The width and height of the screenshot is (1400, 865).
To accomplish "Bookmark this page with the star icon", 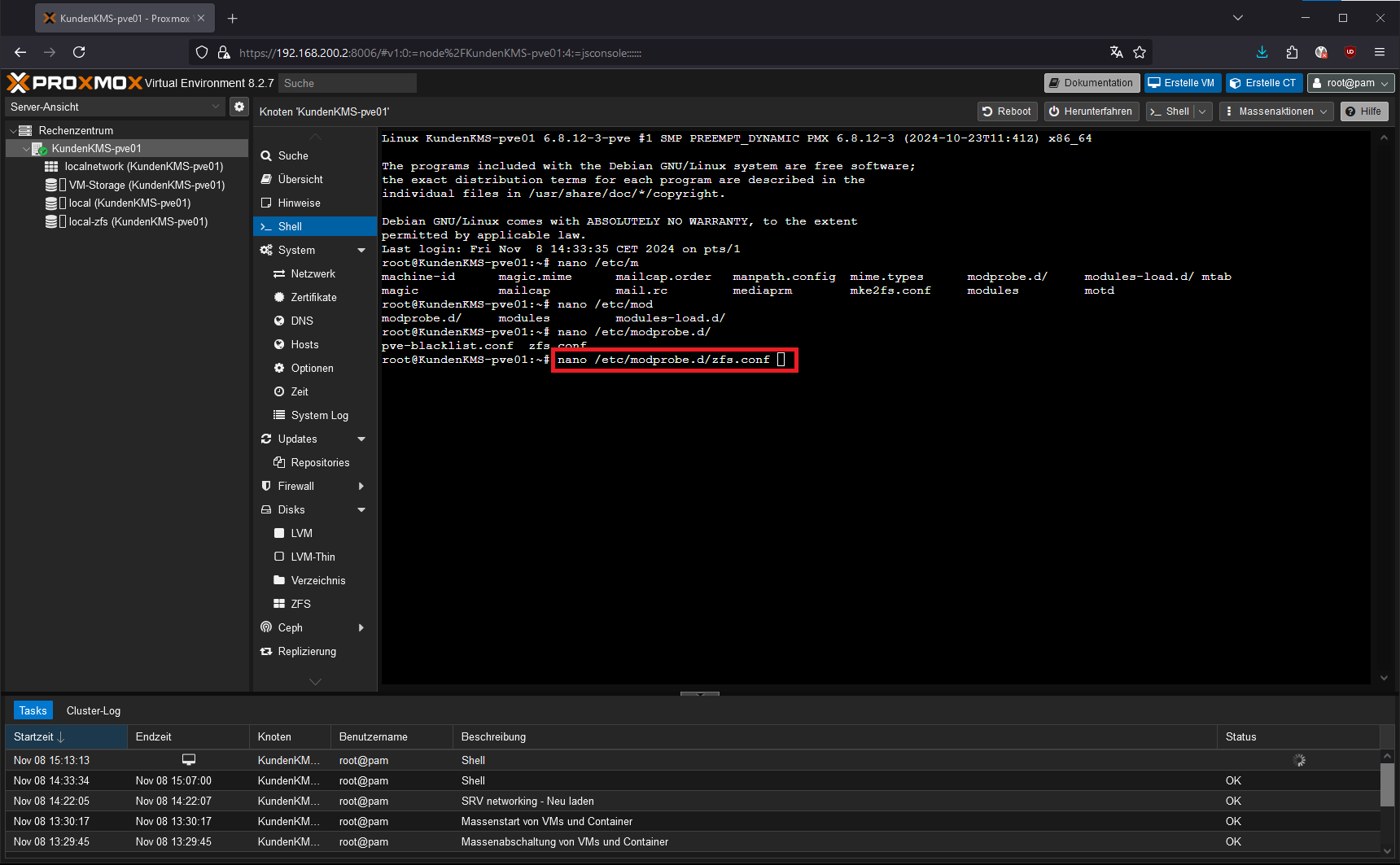I will tap(1140, 52).
